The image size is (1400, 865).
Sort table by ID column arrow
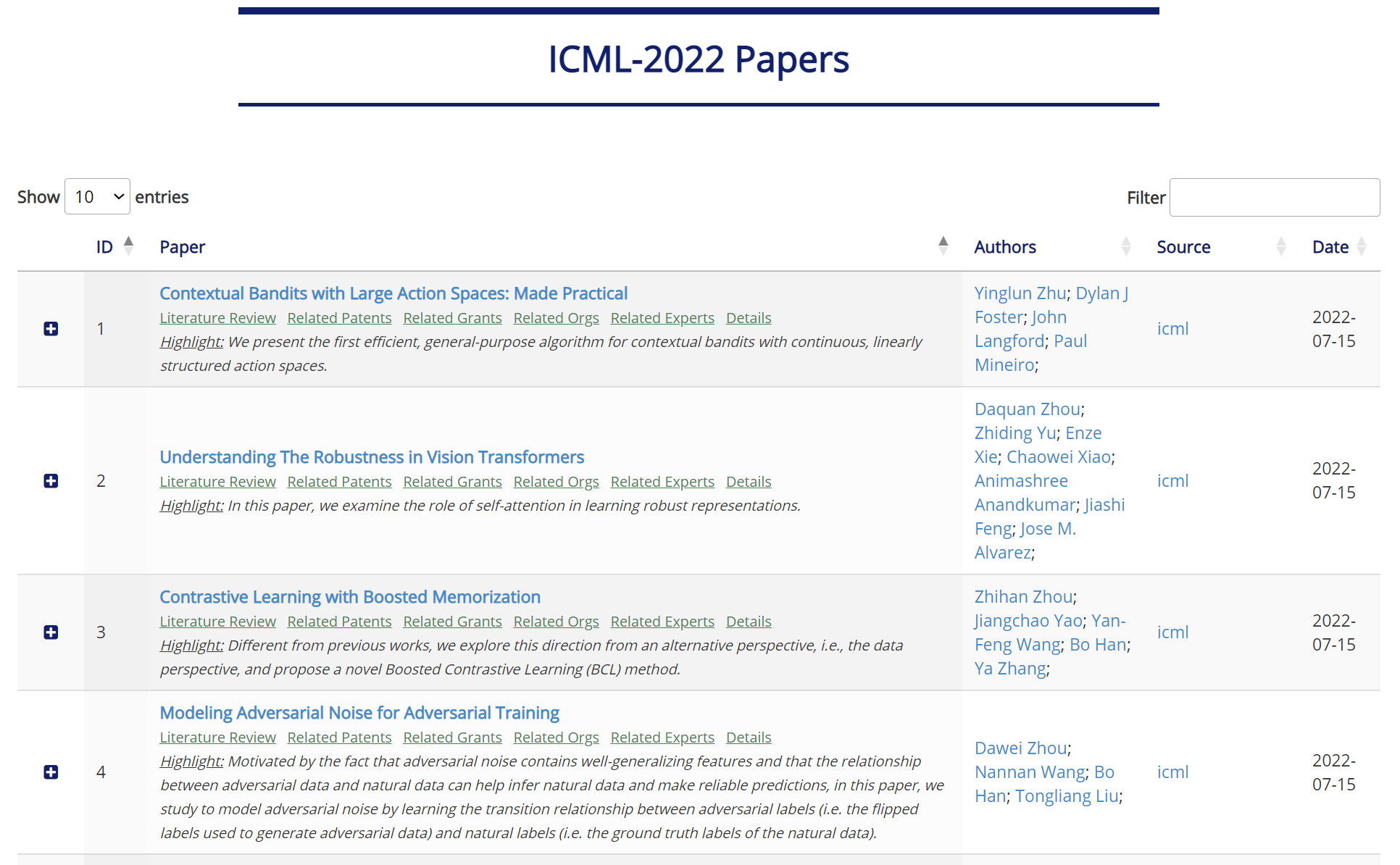(128, 246)
